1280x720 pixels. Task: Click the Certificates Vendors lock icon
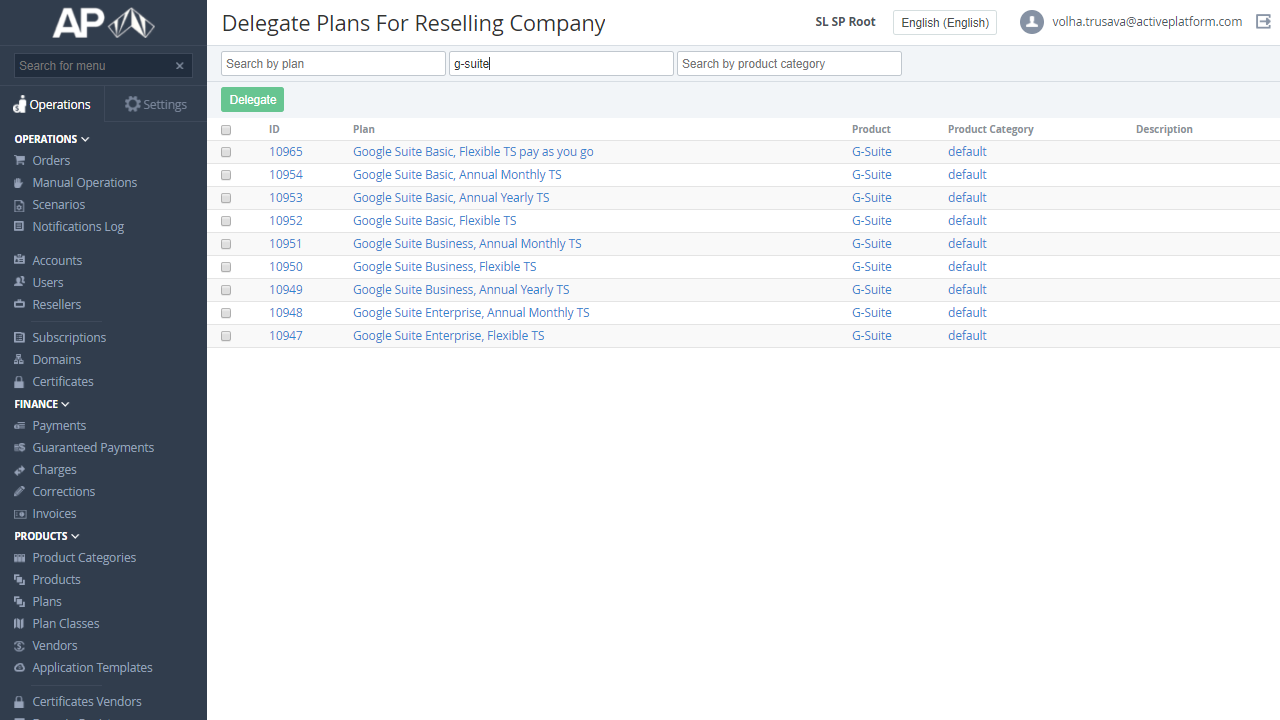[x=20, y=701]
